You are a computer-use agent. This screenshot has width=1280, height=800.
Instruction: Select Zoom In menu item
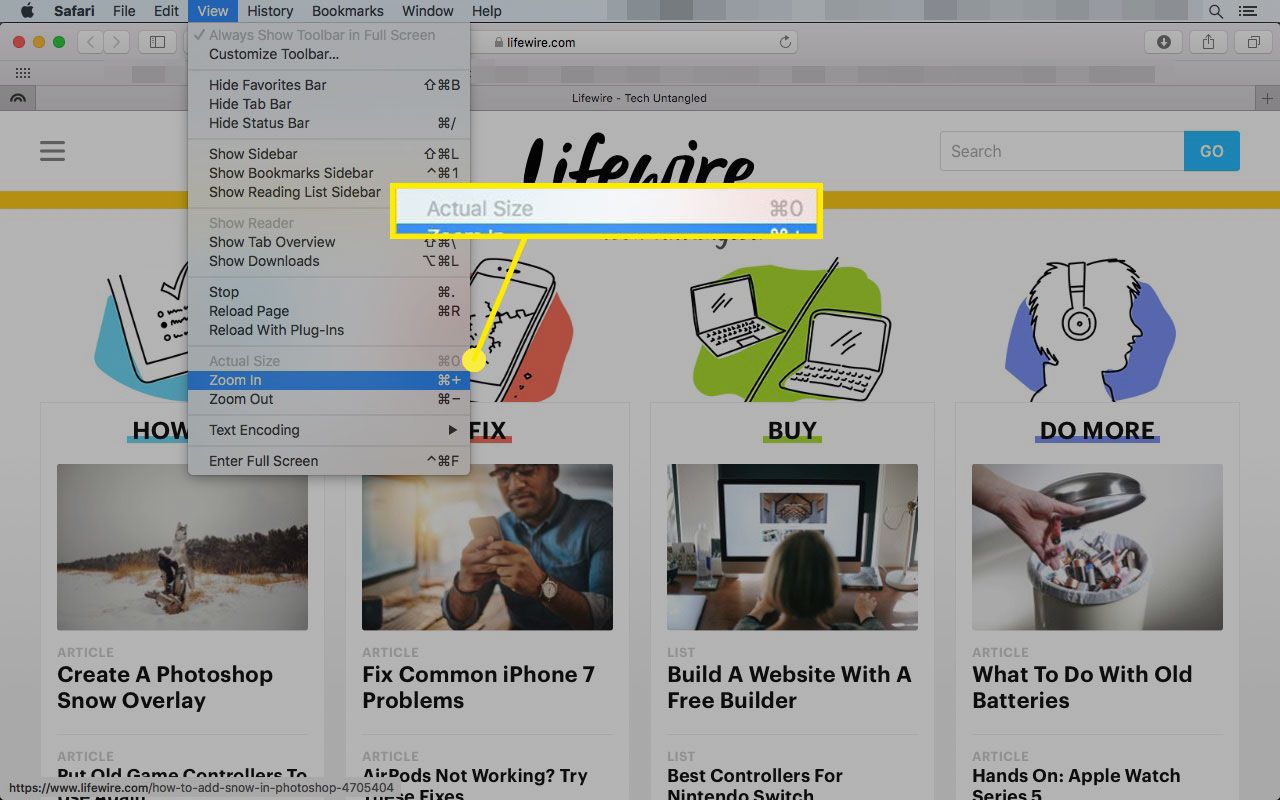pos(329,380)
